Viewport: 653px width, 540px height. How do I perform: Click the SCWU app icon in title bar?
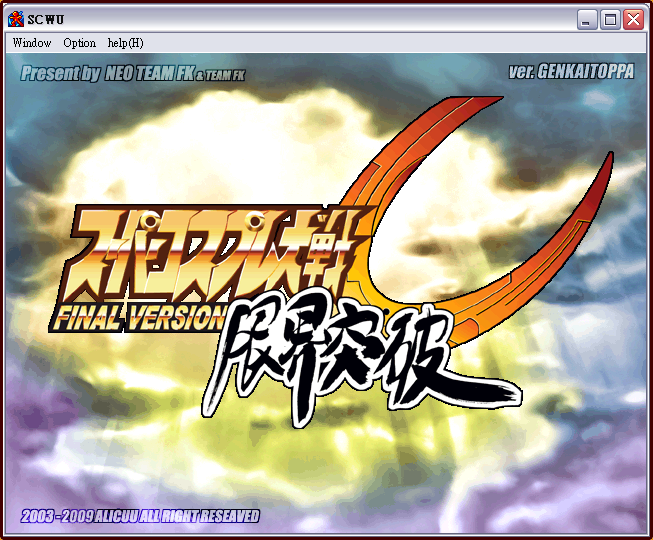[x=16, y=19]
